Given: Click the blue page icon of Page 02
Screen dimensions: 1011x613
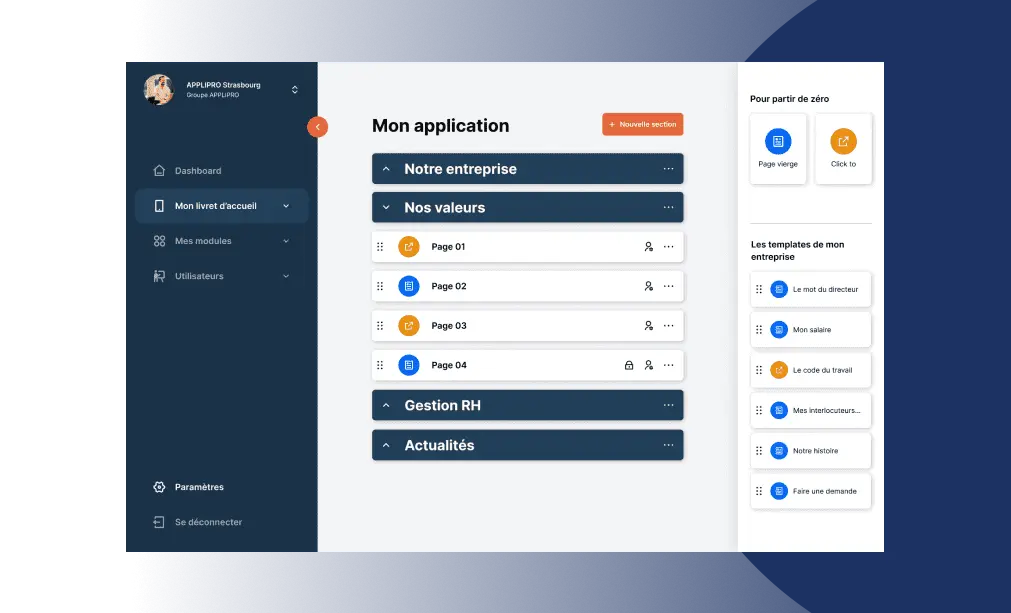Looking at the screenshot, I should 409,286.
